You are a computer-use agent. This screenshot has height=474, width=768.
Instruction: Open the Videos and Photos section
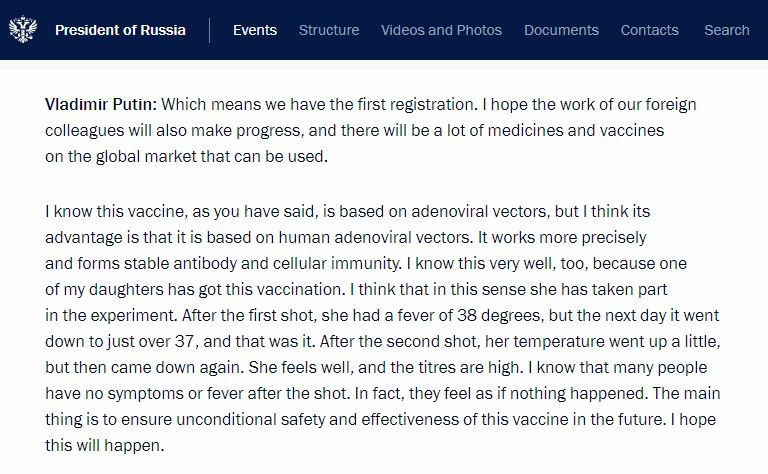[x=441, y=30]
